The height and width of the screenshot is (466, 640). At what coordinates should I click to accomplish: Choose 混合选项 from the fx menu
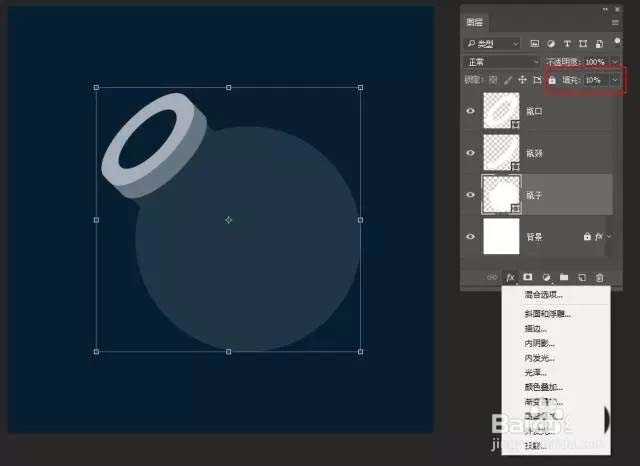[543, 295]
